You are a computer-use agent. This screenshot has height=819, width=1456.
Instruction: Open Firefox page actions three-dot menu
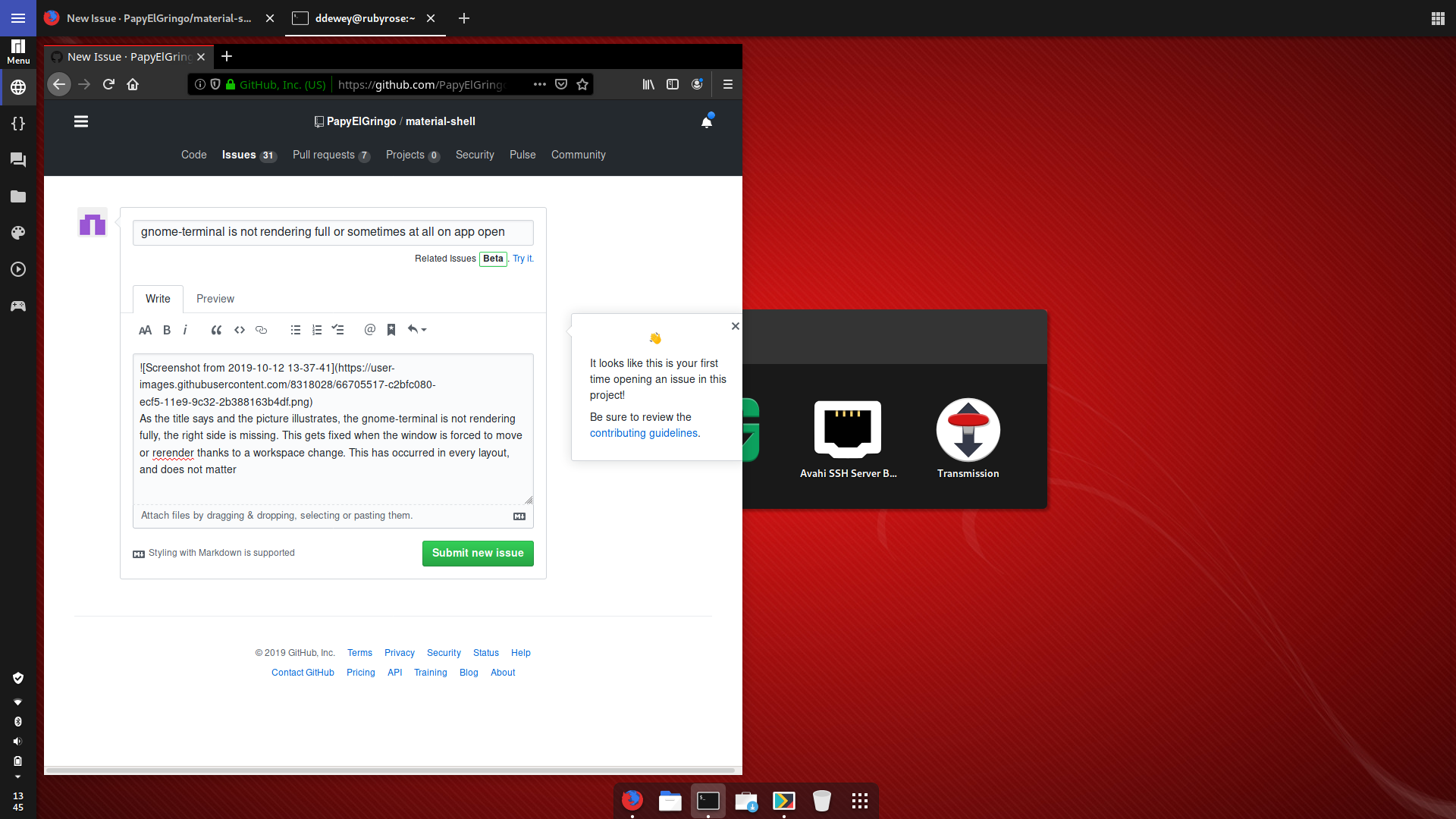pyautogui.click(x=540, y=84)
